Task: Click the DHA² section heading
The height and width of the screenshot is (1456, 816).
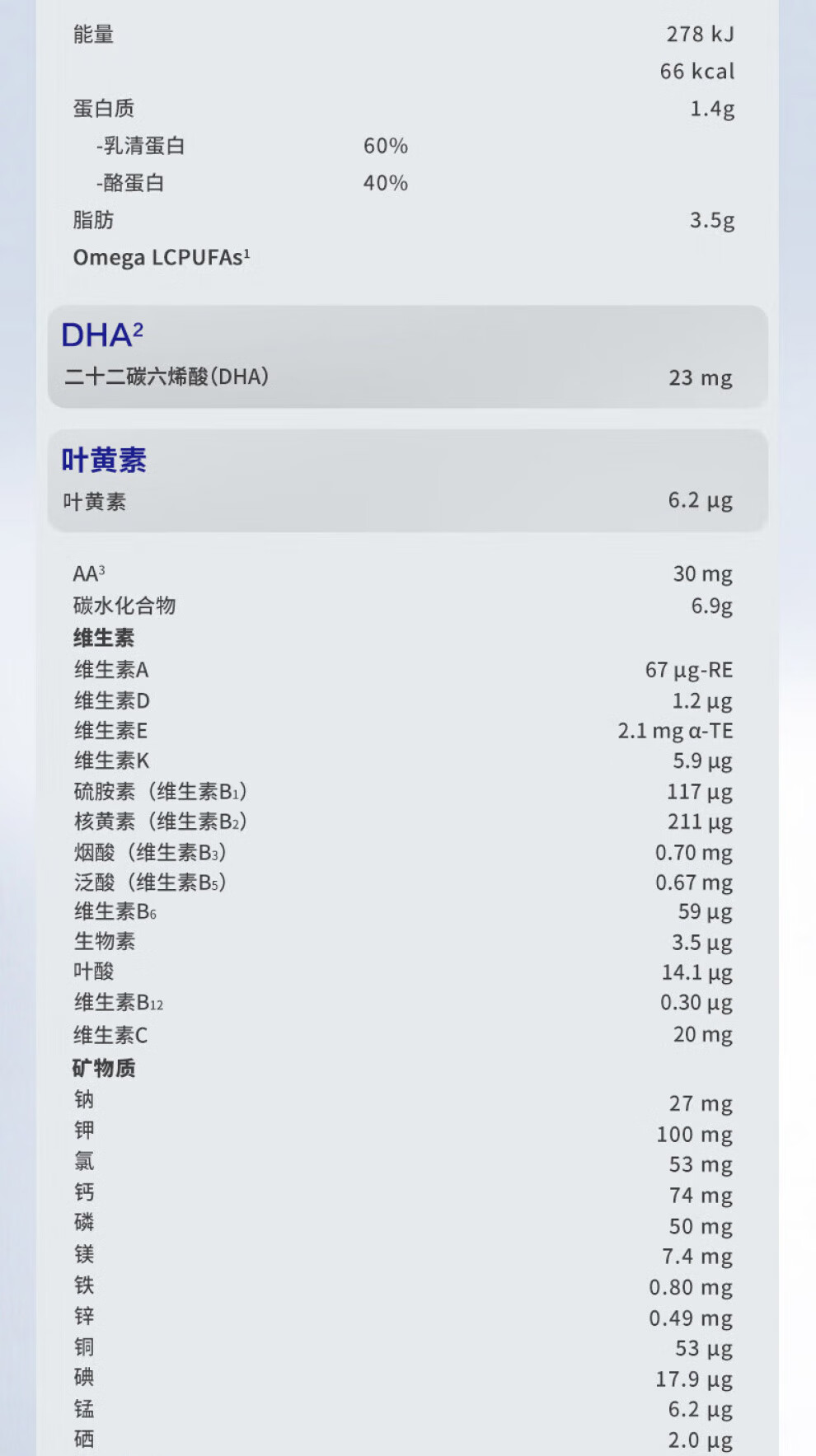Action: coord(102,335)
